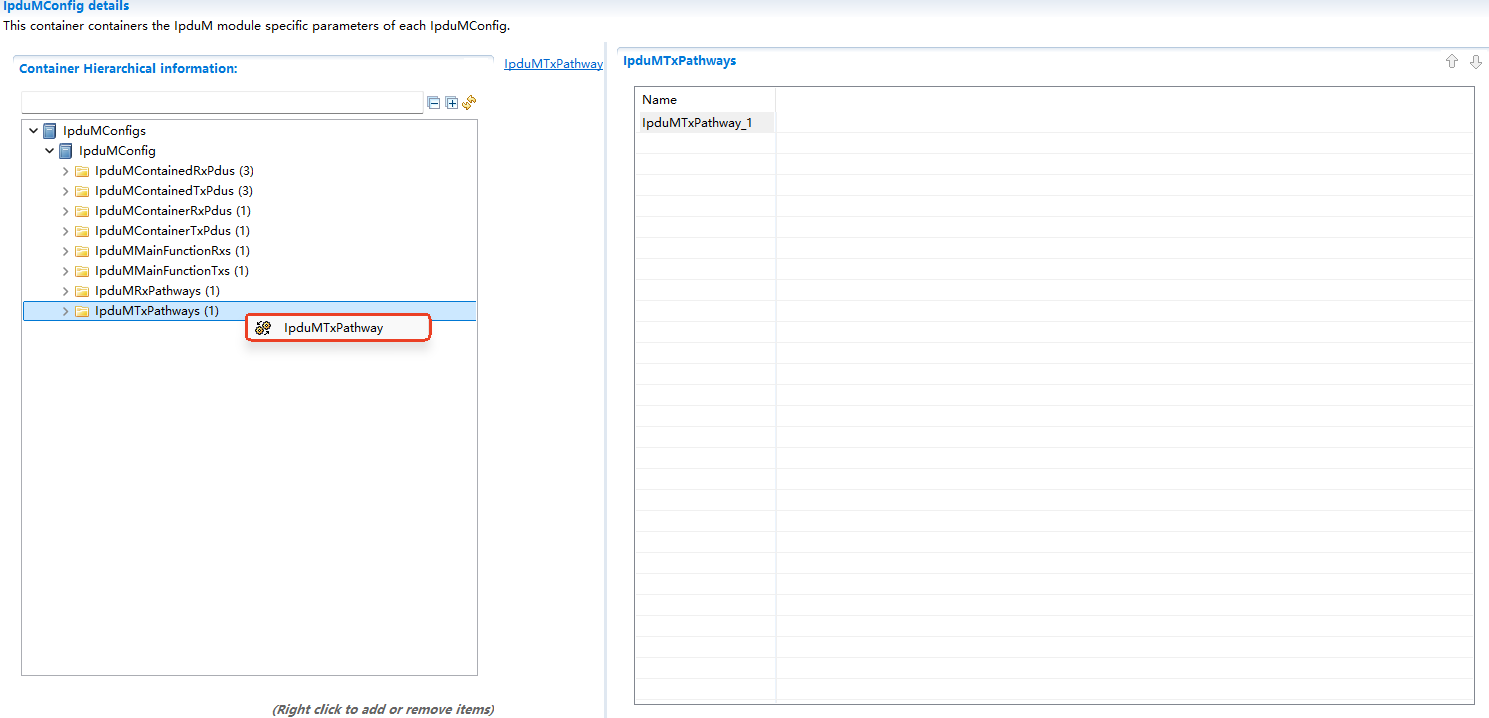Select IpduMContainedTxPdus (3) in tree
The width and height of the screenshot is (1489, 718).
[173, 191]
